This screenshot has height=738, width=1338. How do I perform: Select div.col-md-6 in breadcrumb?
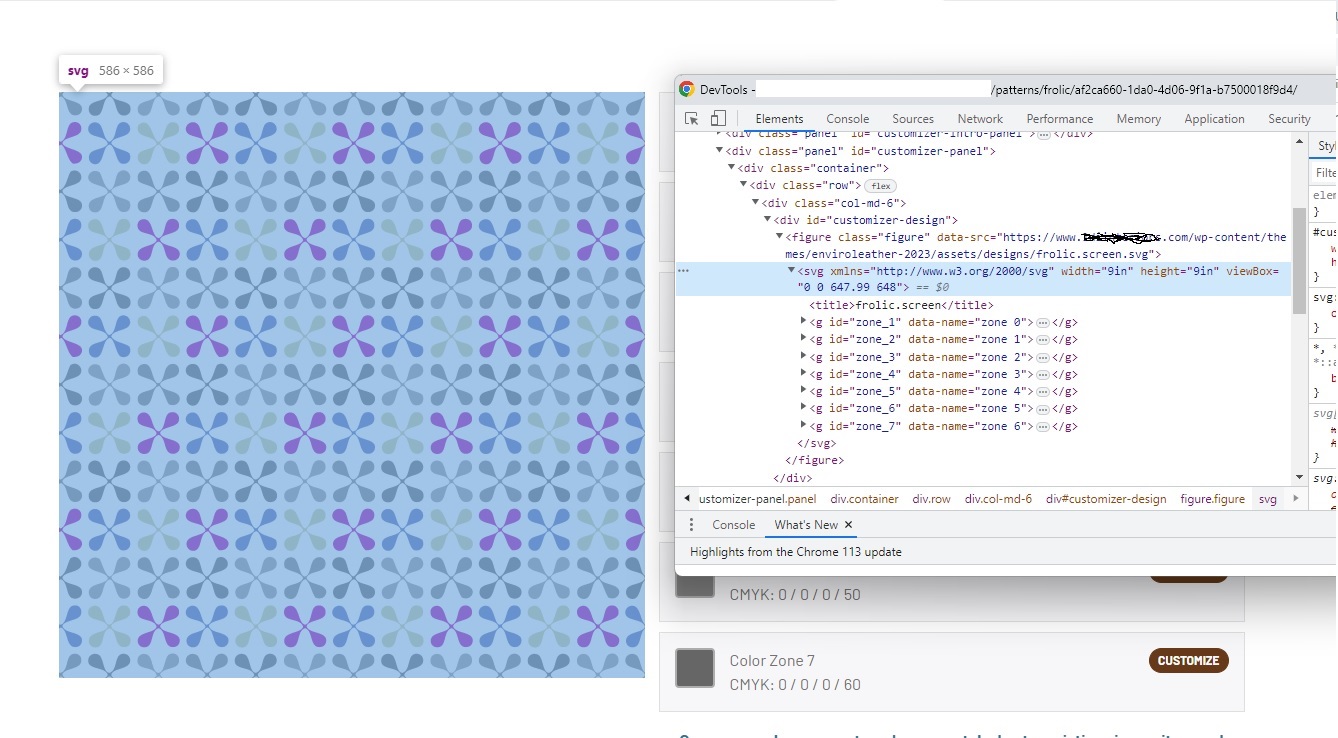click(x=998, y=499)
